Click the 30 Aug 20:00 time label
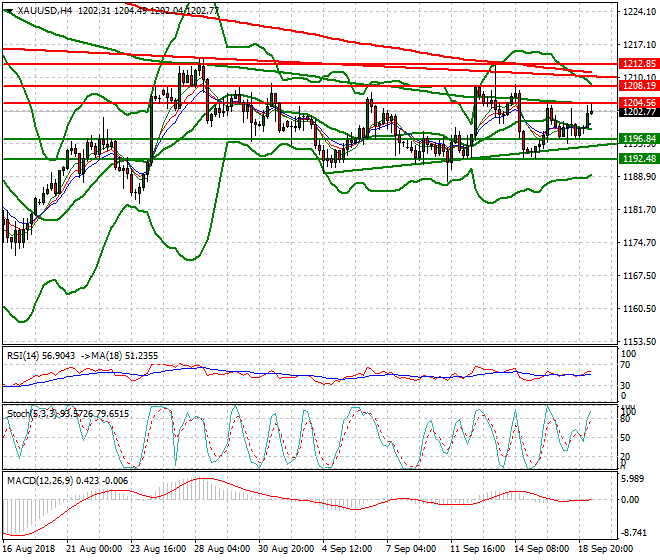 (x=286, y=549)
